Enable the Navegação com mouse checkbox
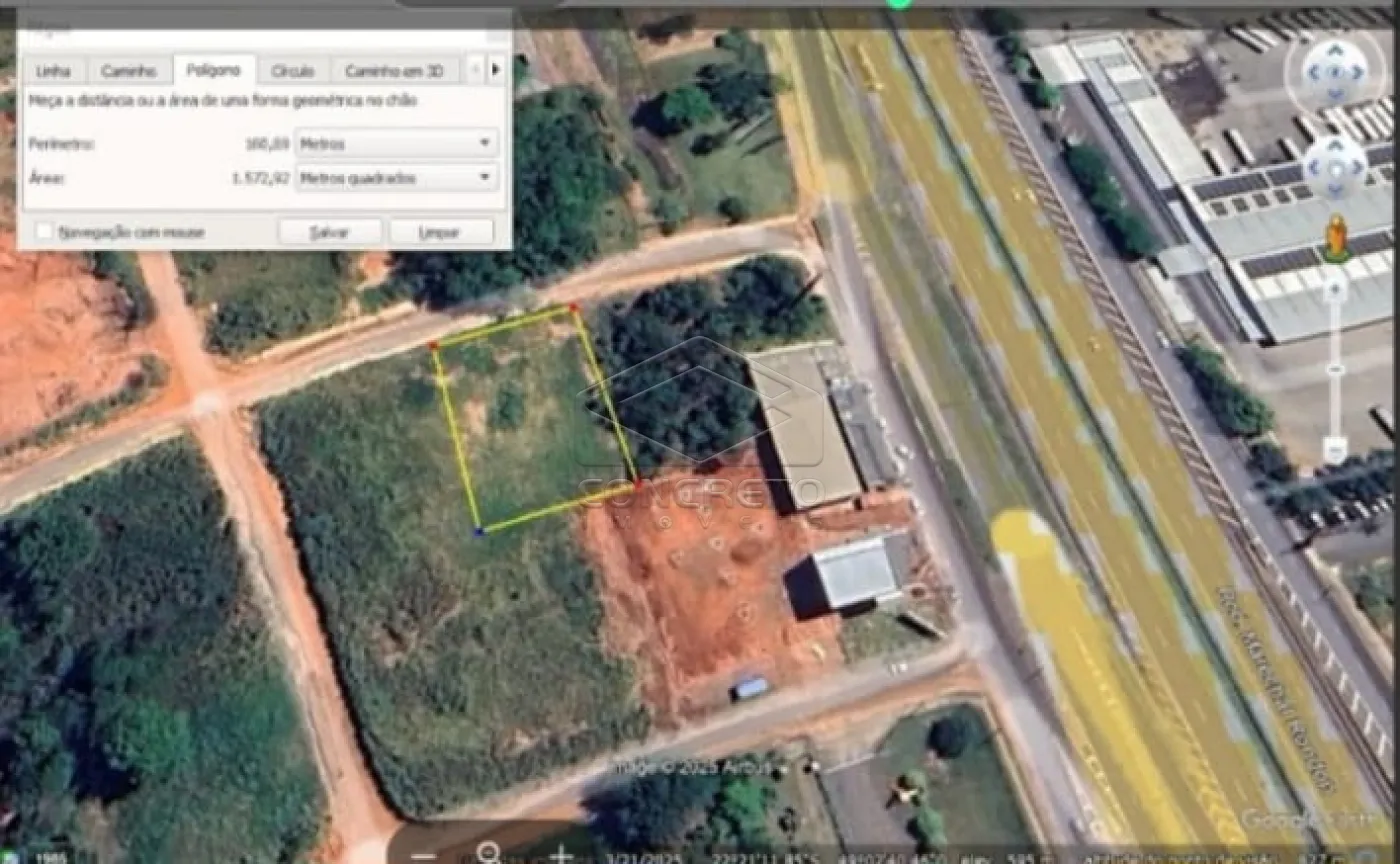 (x=44, y=232)
